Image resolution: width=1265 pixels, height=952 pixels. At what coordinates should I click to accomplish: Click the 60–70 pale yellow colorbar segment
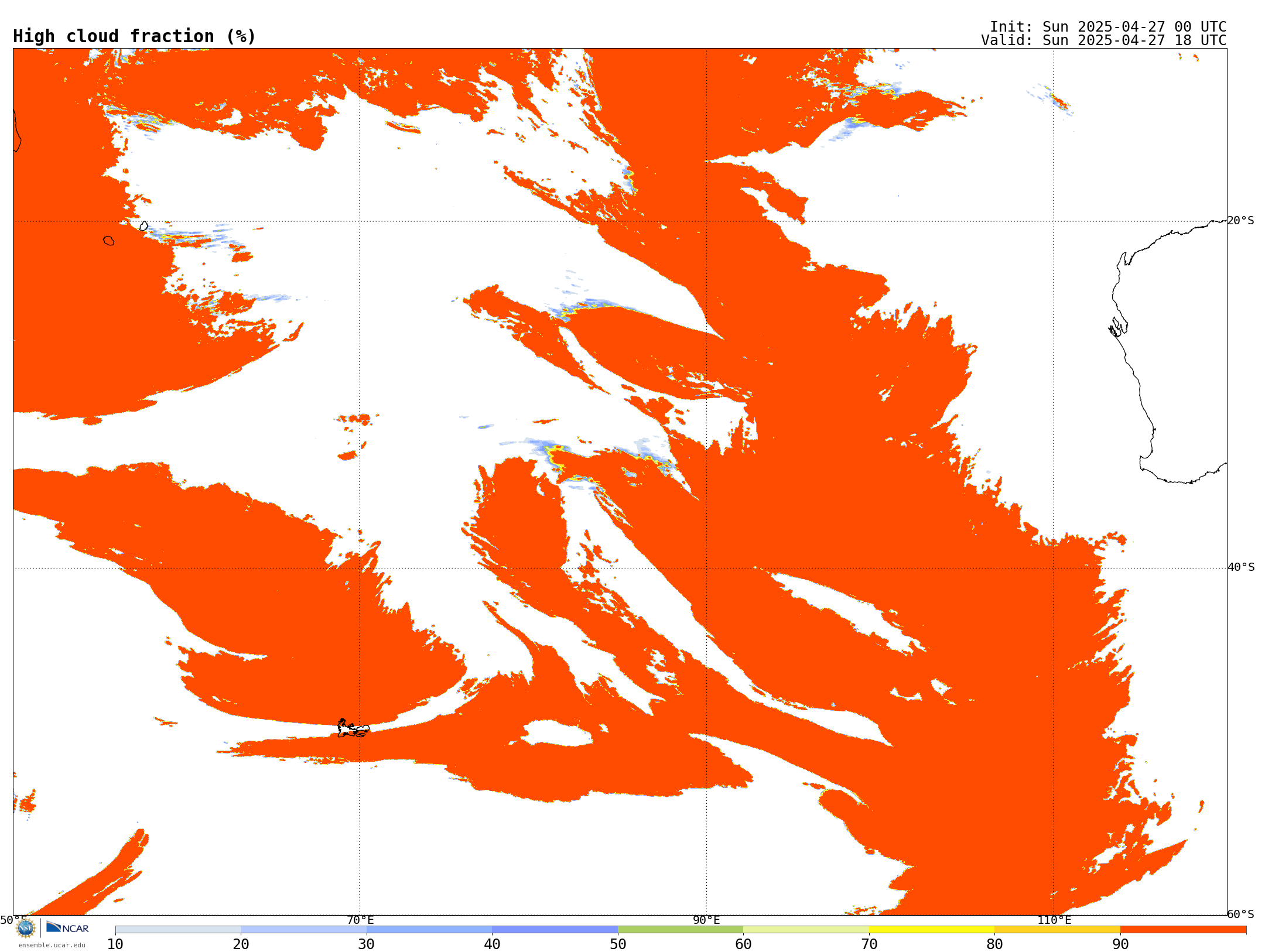806,930
